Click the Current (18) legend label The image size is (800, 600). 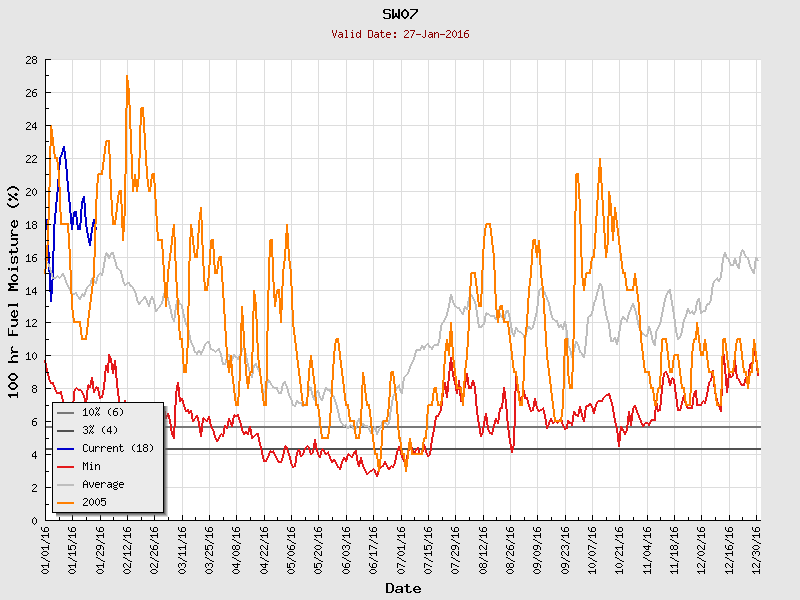point(118,448)
